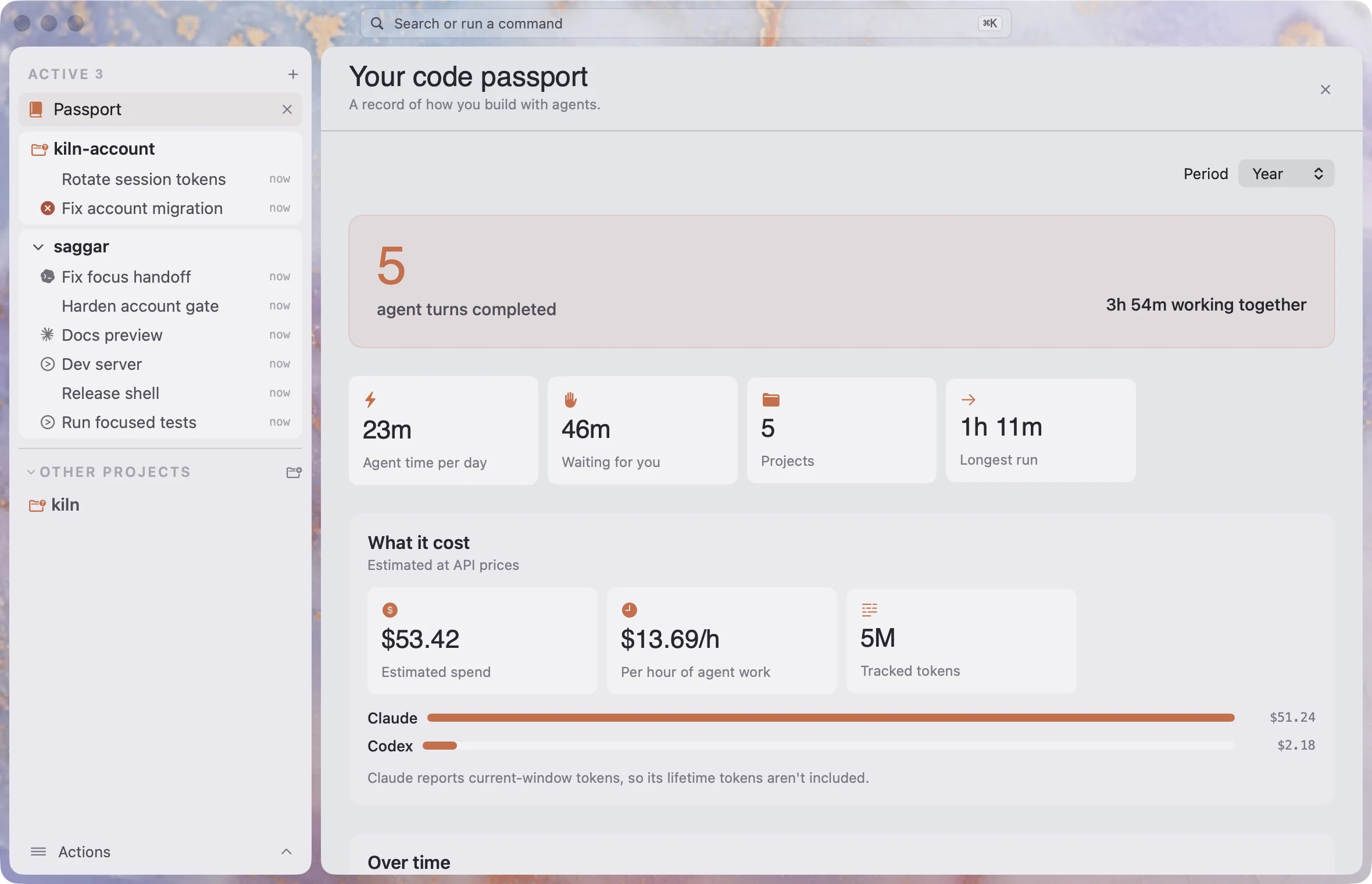1372x884 pixels.
Task: Click the folder icon on Projects card
Action: pos(771,400)
